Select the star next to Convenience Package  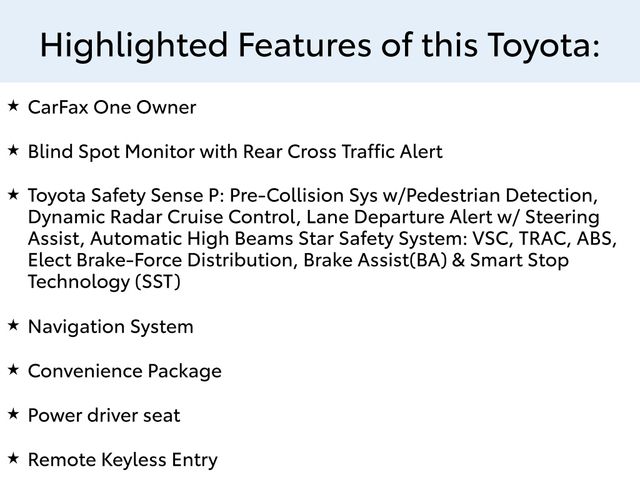[12, 370]
